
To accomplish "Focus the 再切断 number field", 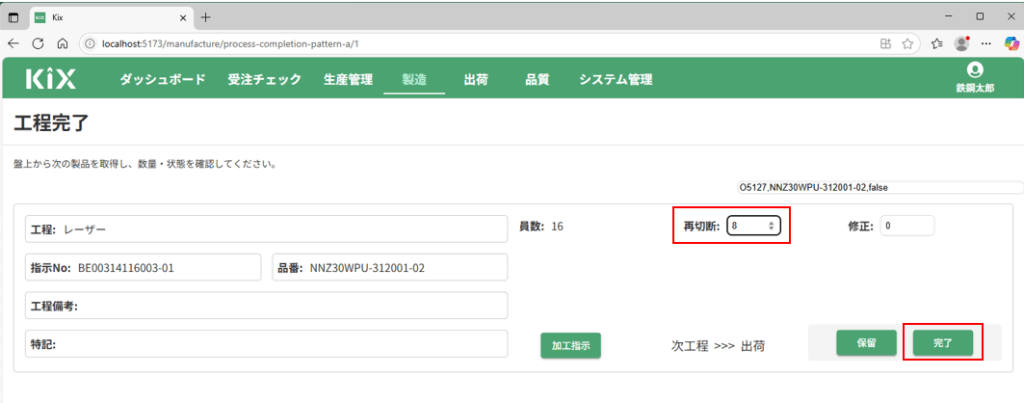I will (x=753, y=225).
